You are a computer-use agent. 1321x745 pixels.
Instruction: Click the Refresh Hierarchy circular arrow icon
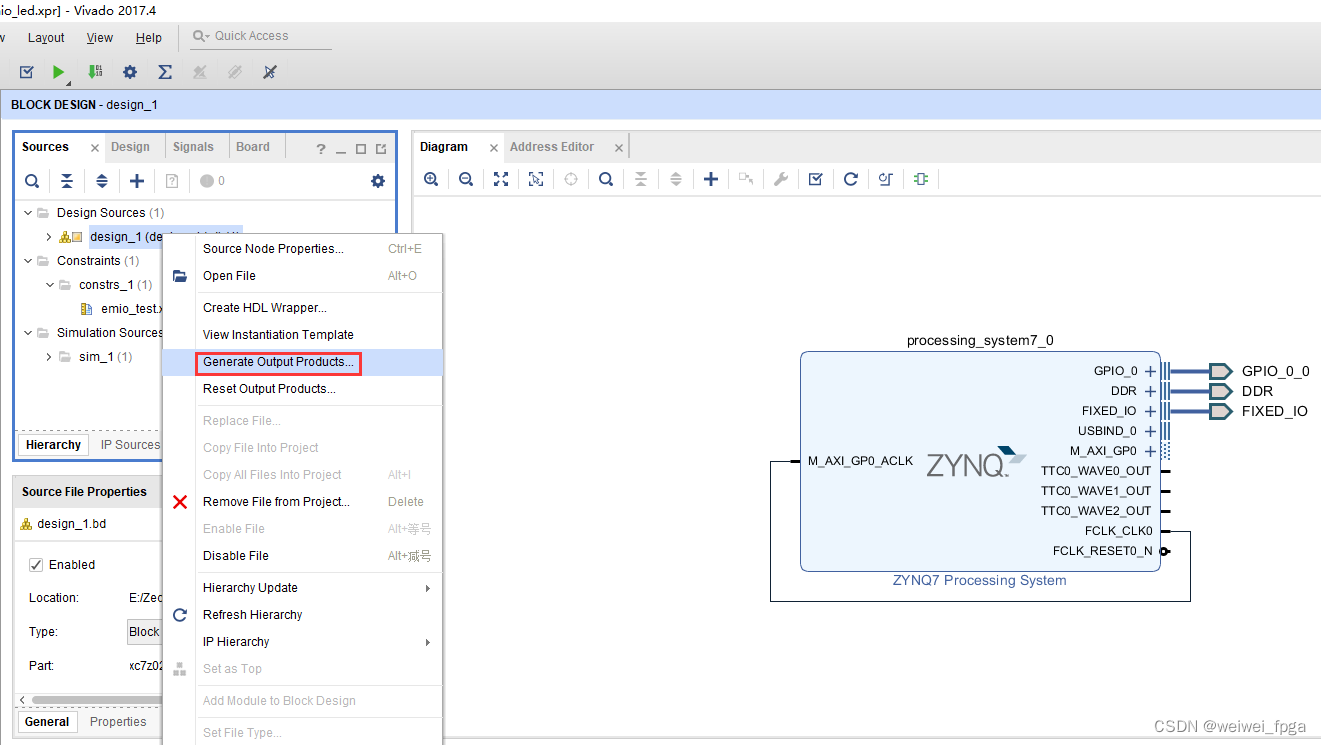[x=180, y=615]
